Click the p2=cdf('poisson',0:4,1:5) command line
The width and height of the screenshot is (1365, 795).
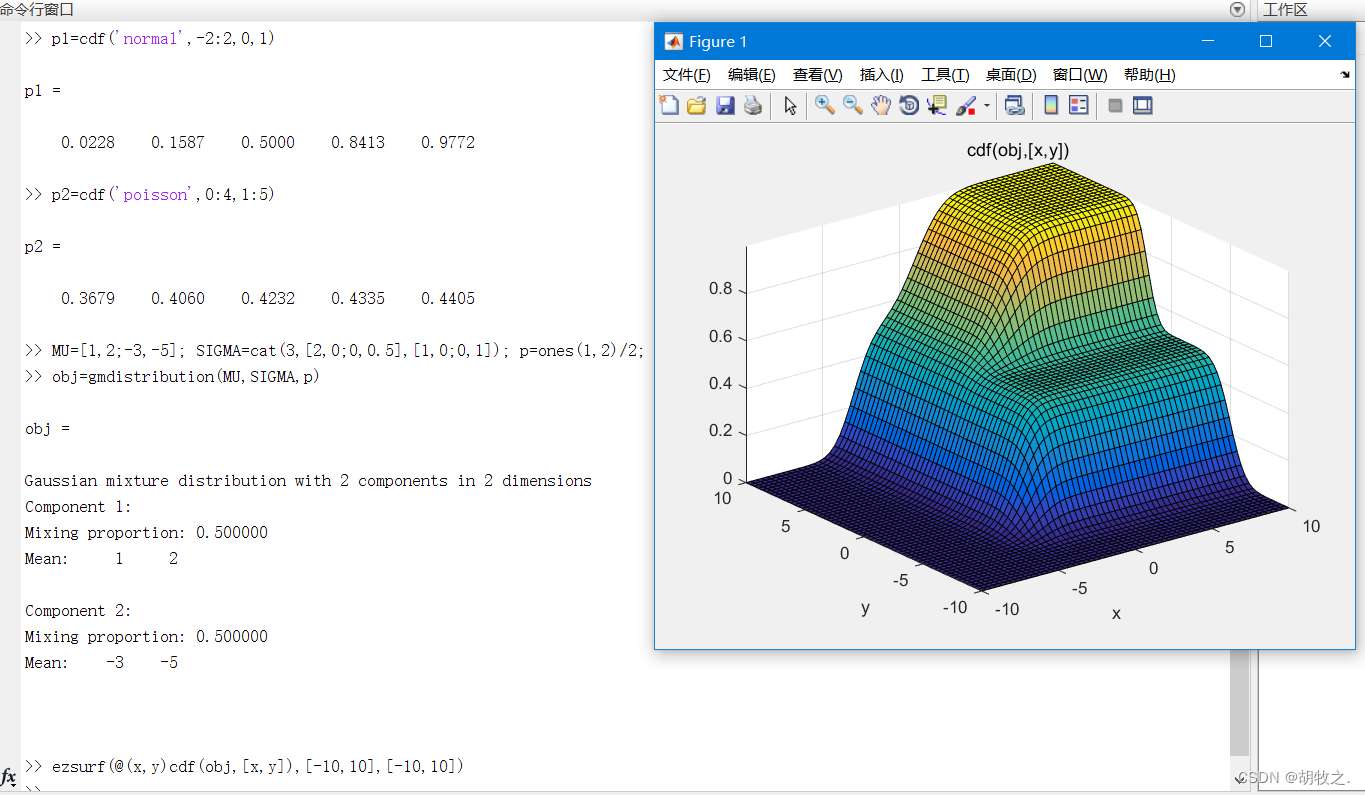click(149, 195)
